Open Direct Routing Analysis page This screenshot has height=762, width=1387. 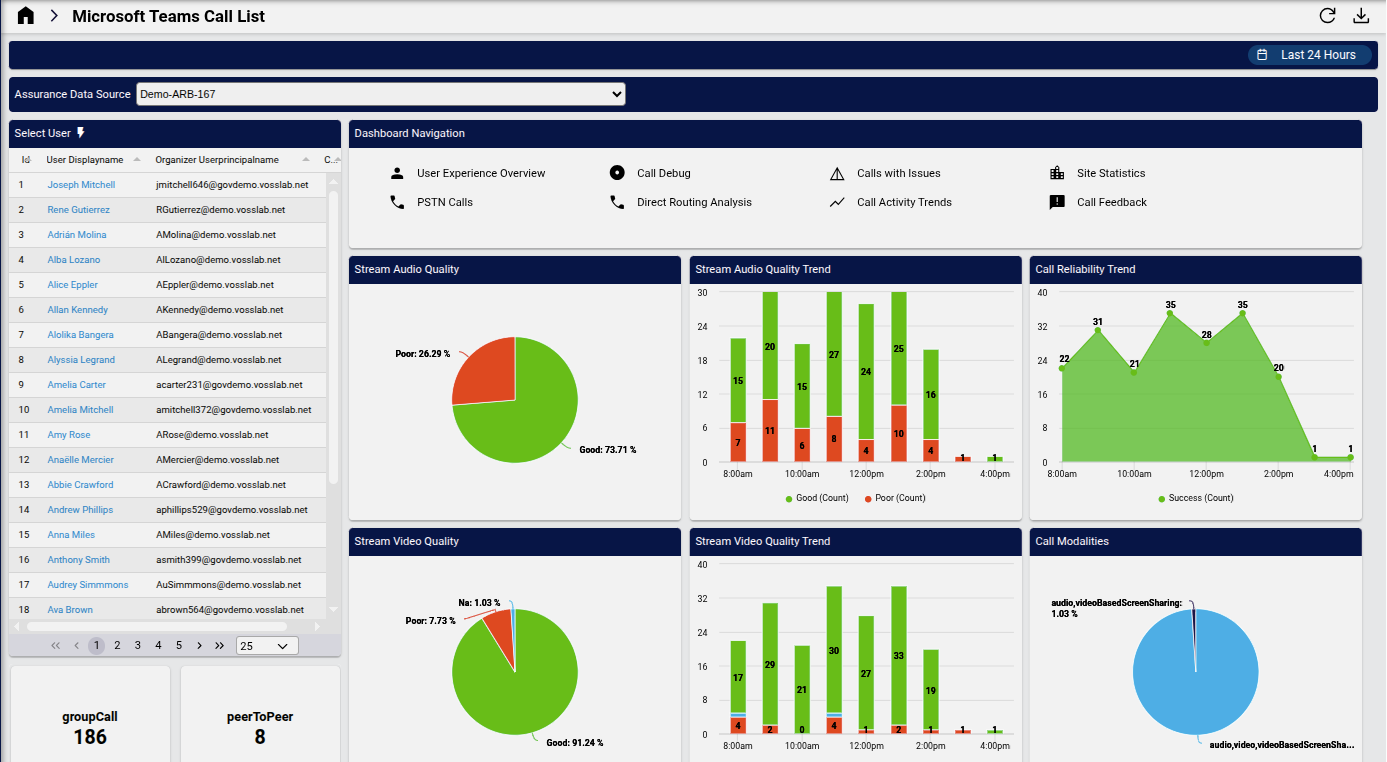pos(694,202)
